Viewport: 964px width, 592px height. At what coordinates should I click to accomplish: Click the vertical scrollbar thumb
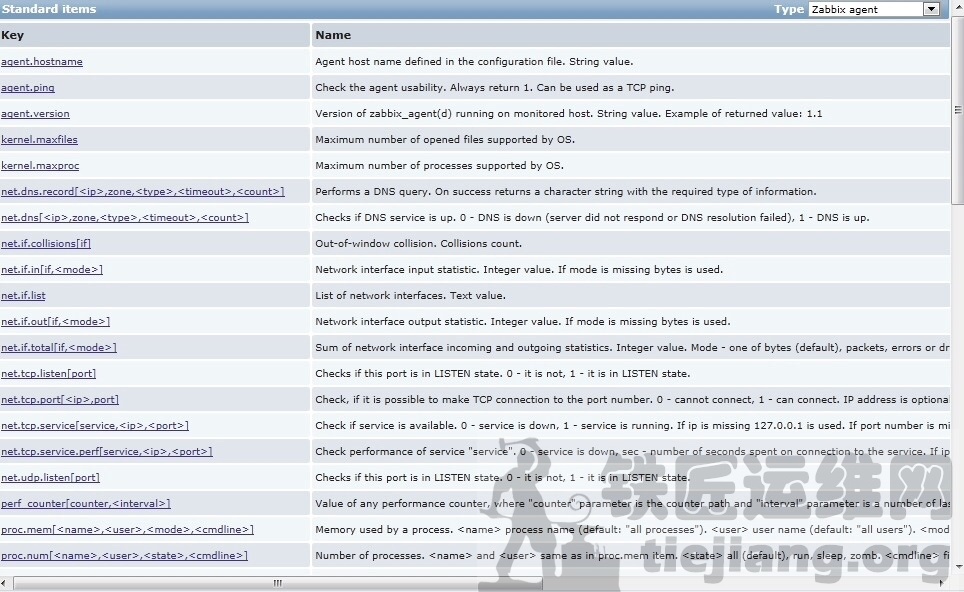coord(958,111)
